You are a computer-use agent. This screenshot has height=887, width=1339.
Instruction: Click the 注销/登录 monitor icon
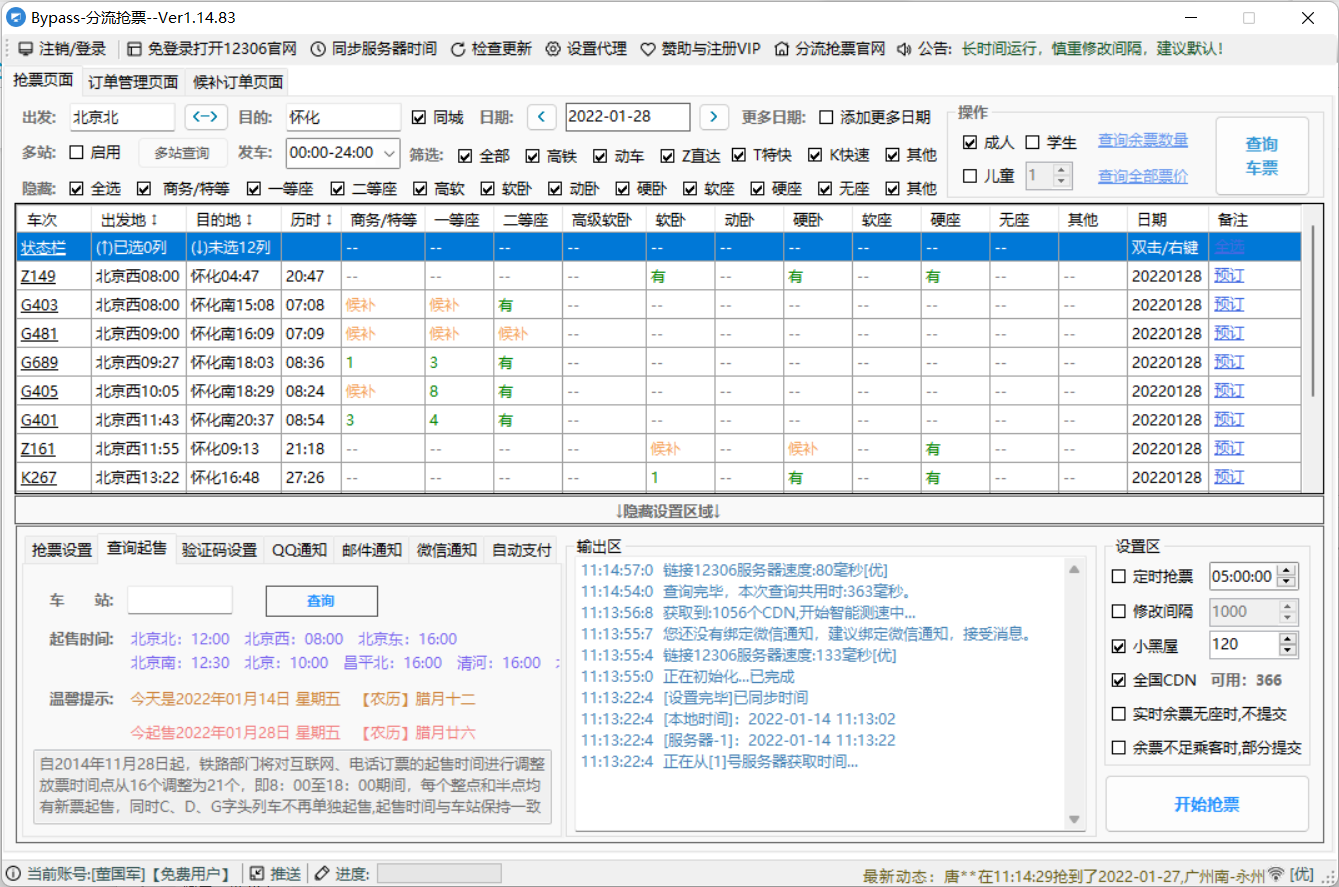(x=26, y=48)
